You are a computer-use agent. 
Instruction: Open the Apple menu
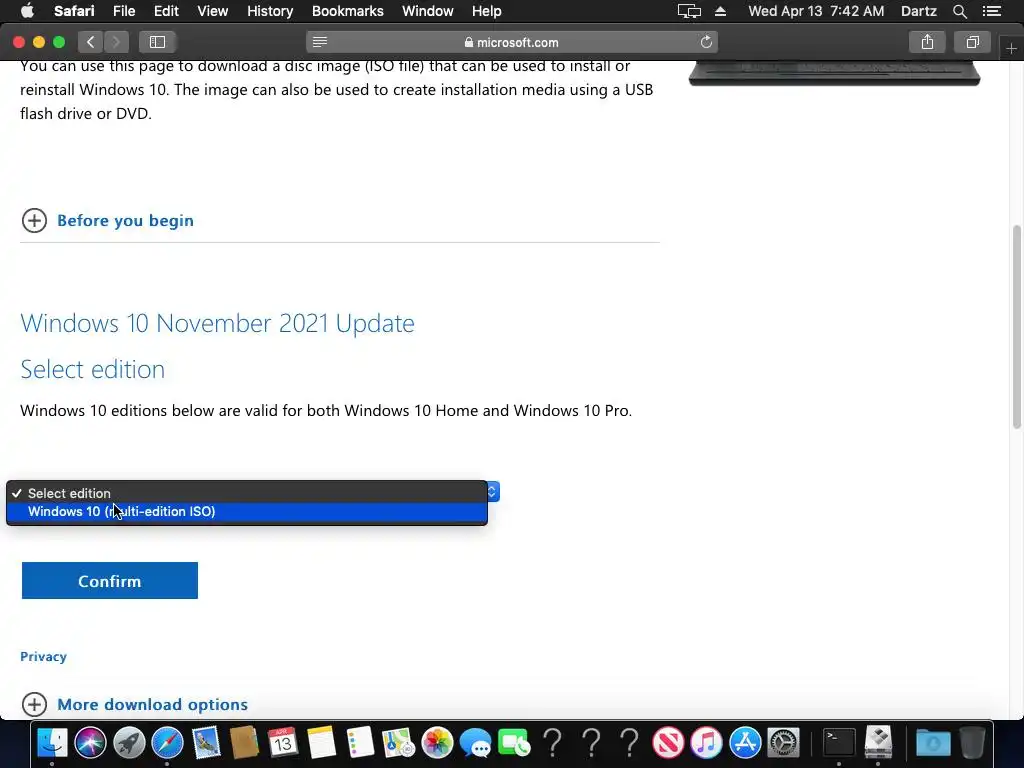[x=27, y=10]
